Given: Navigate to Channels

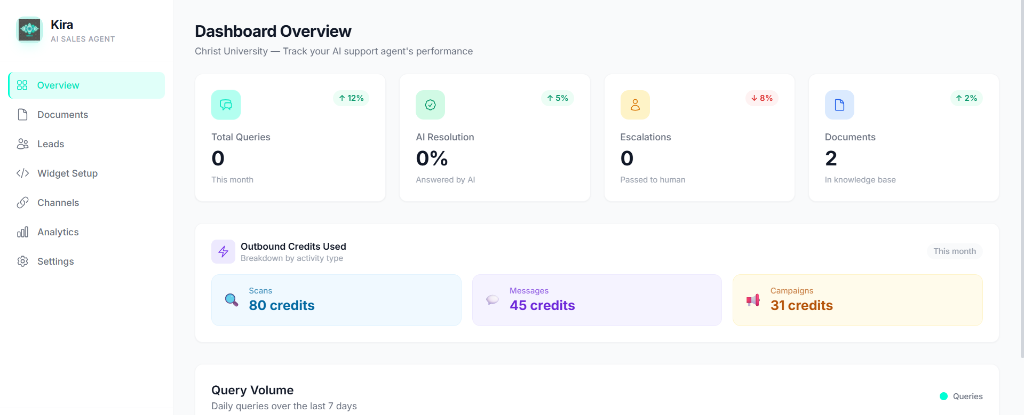Looking at the screenshot, I should pos(87,203).
